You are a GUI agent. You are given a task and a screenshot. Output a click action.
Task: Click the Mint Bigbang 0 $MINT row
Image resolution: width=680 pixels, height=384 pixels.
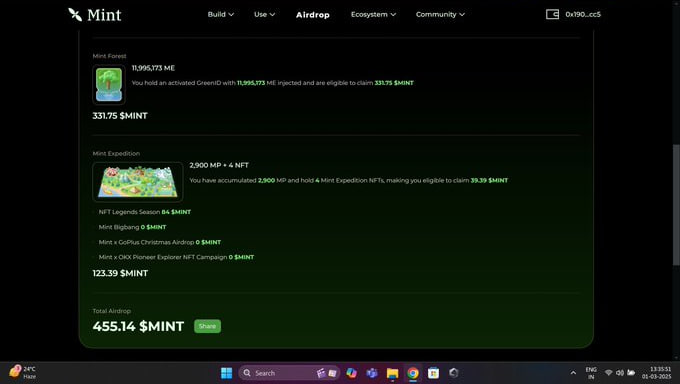[132, 227]
